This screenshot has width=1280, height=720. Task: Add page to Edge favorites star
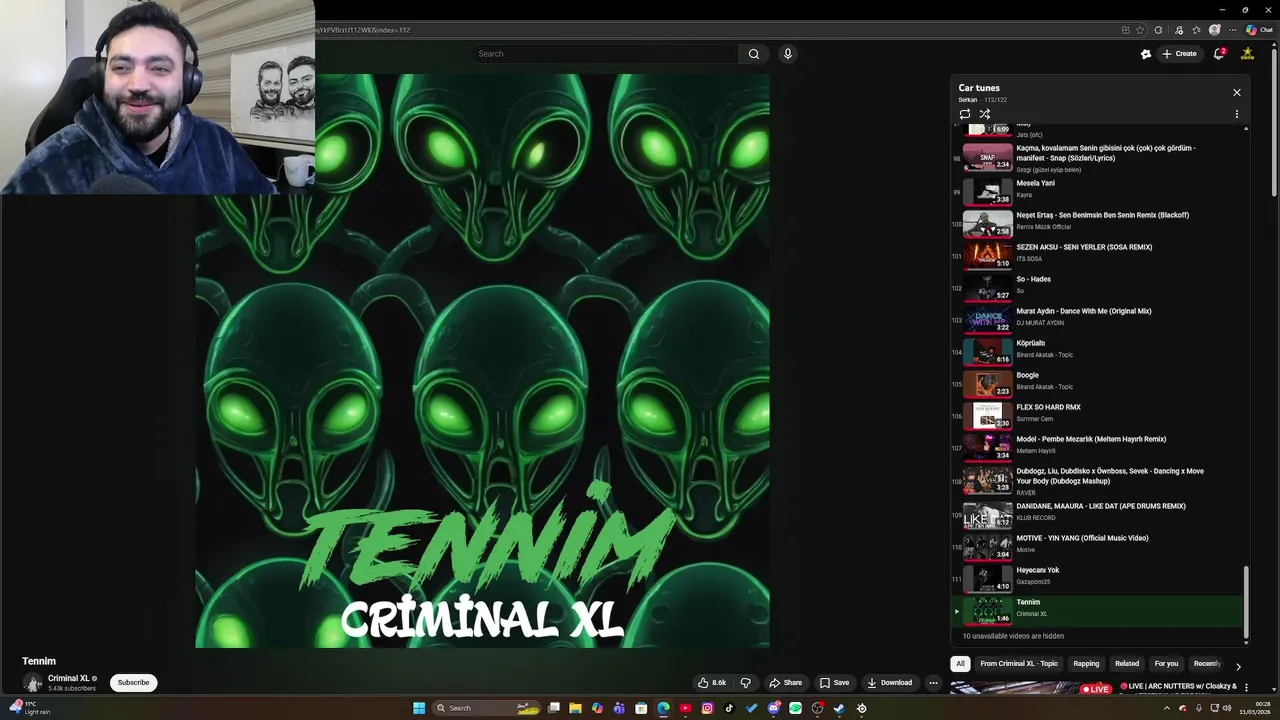point(1140,30)
